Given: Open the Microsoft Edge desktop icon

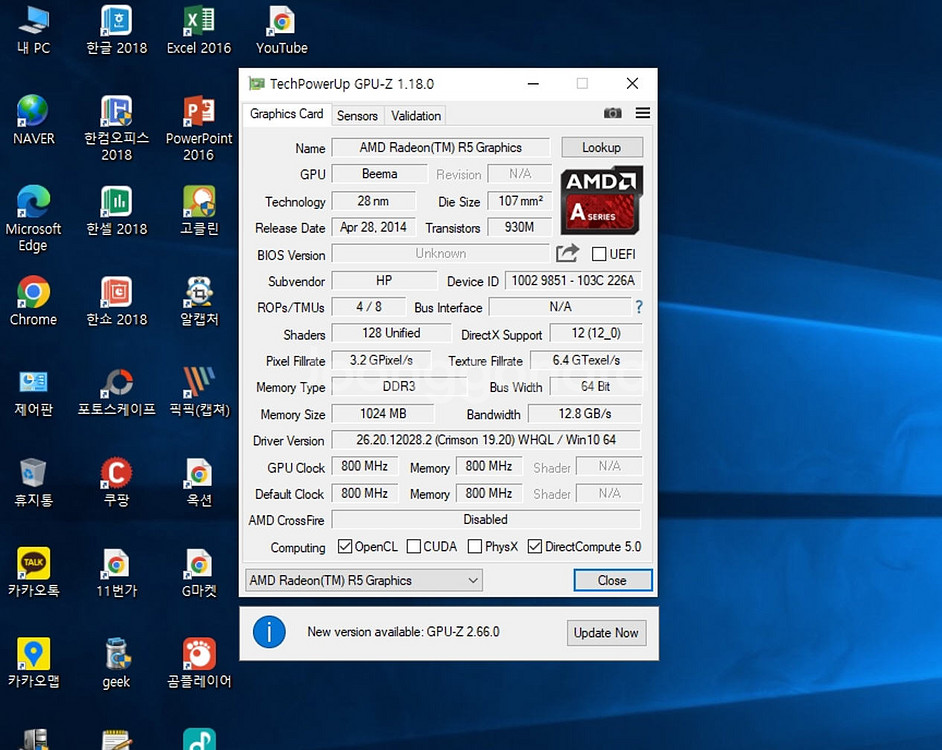Looking at the screenshot, I should click(34, 219).
